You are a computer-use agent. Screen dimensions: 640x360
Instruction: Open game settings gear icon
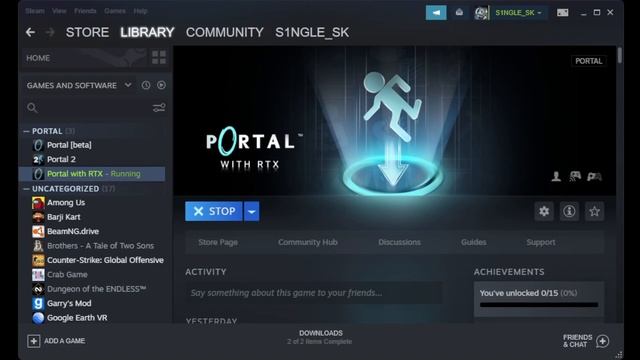[544, 211]
